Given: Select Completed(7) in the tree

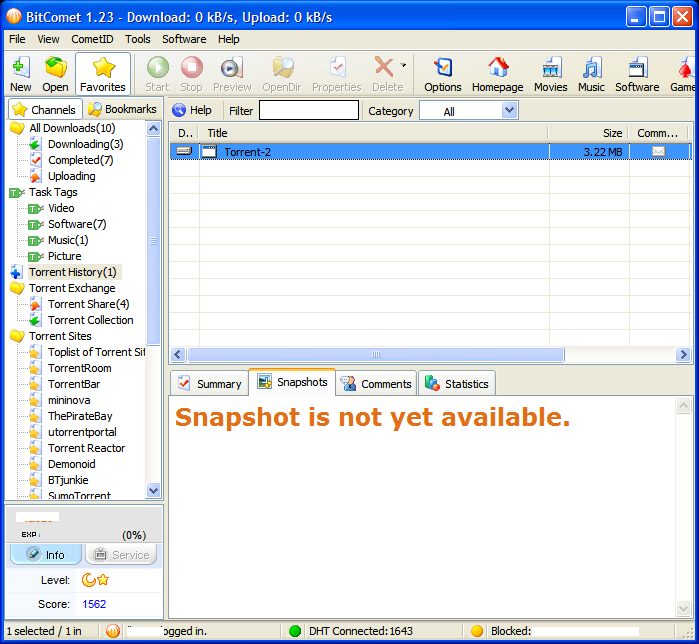Looking at the screenshot, I should pos(81,160).
